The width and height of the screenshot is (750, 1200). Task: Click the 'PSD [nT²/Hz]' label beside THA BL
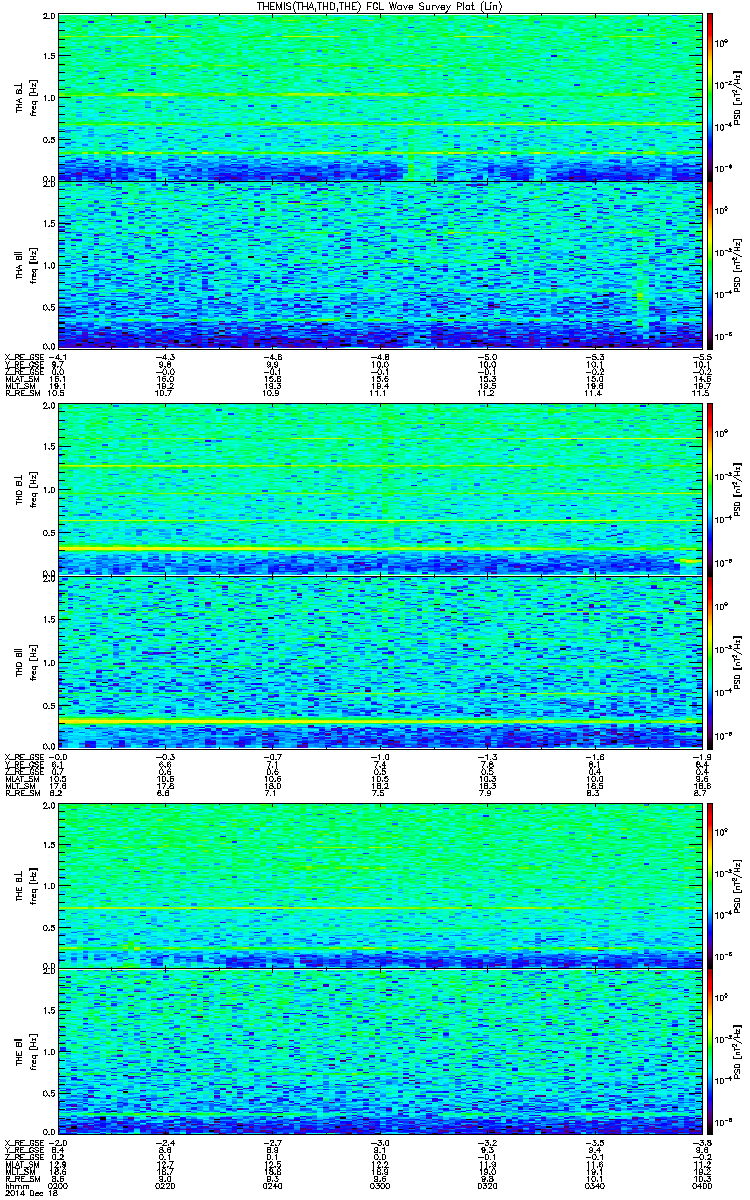(x=737, y=97)
